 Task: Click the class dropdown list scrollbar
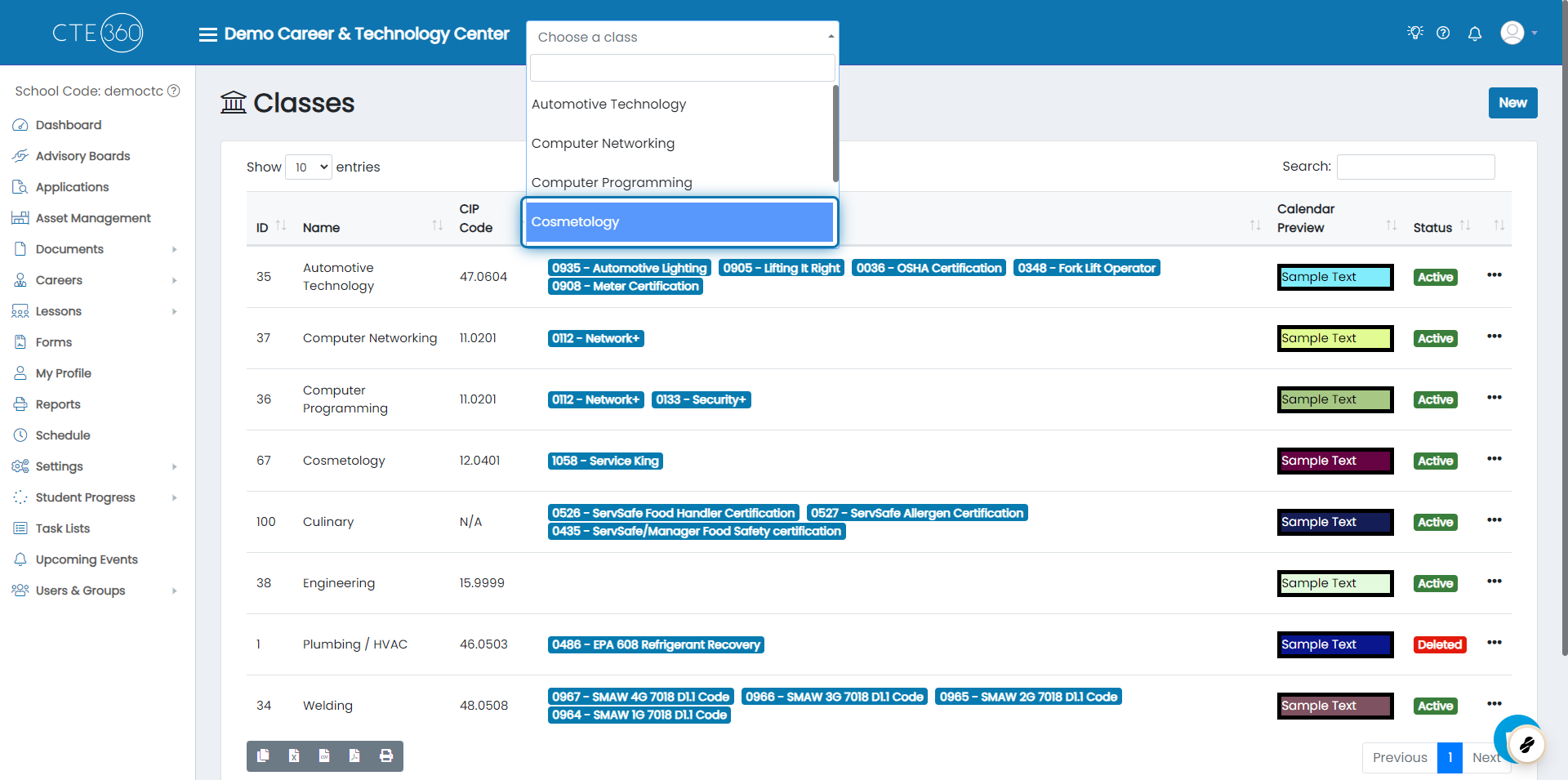point(835,133)
